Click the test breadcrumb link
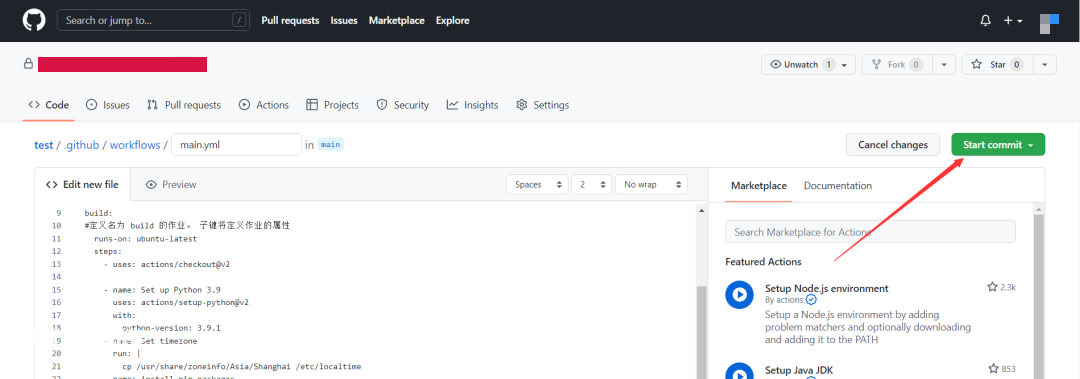Image resolution: width=1080 pixels, height=379 pixels. click(x=43, y=145)
